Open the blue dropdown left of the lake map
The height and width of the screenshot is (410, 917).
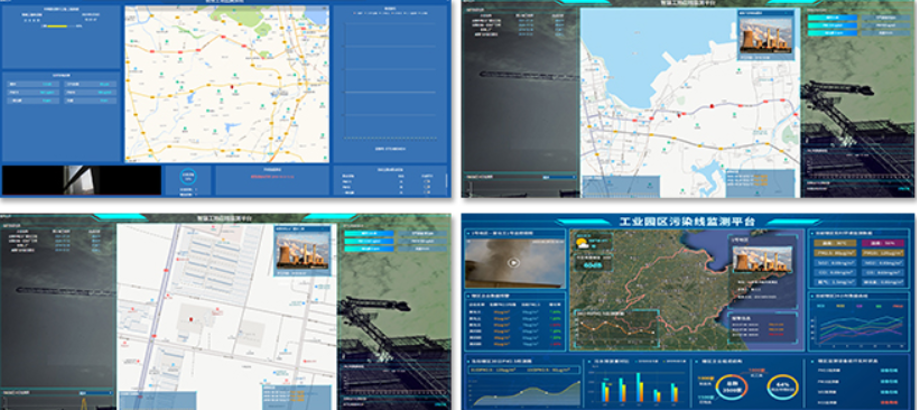(559, 177)
